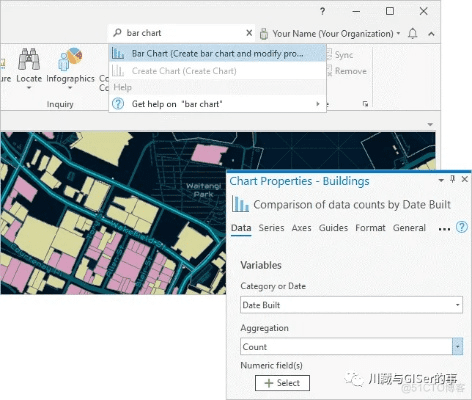Screen dimensions: 472x400
Task: Click the pink building near Waitangi Park
Action: [x=209, y=154]
